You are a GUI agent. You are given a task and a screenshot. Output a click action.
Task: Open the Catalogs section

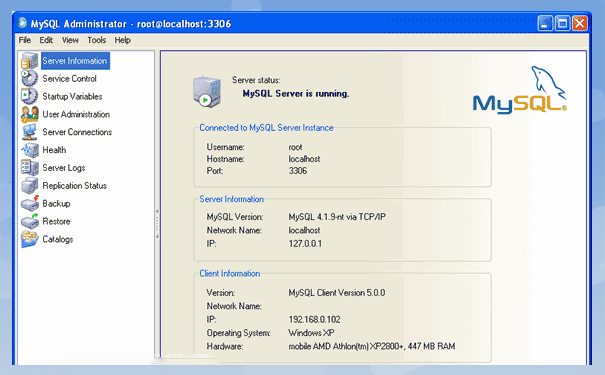[58, 239]
